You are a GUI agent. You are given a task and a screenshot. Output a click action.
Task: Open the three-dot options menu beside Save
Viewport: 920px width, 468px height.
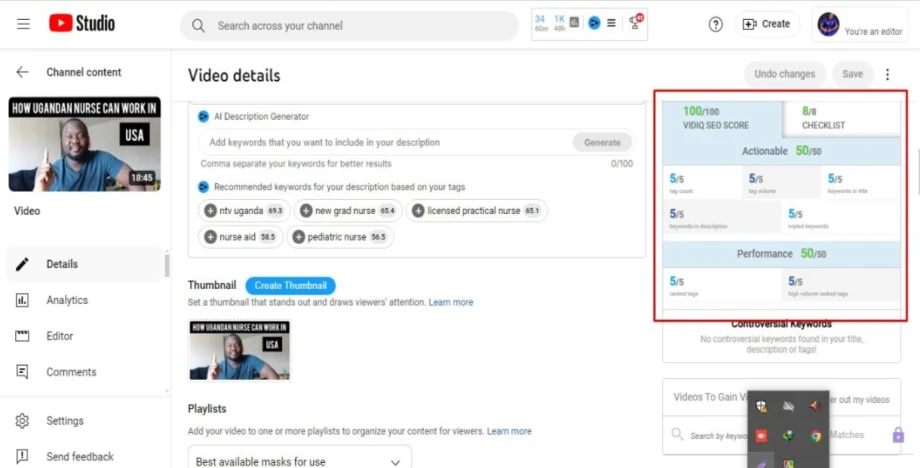(887, 74)
